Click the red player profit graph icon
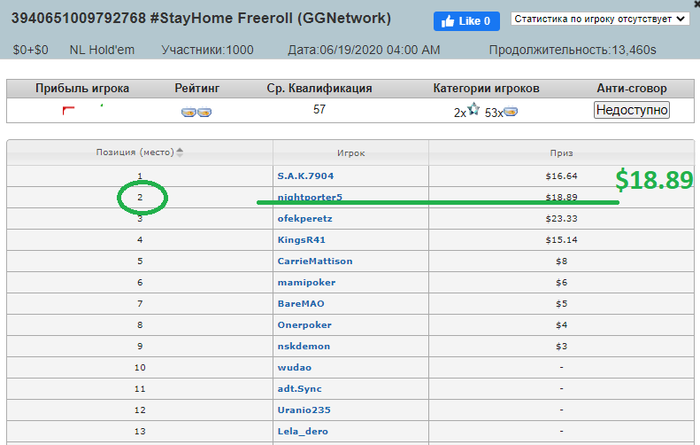 point(69,110)
